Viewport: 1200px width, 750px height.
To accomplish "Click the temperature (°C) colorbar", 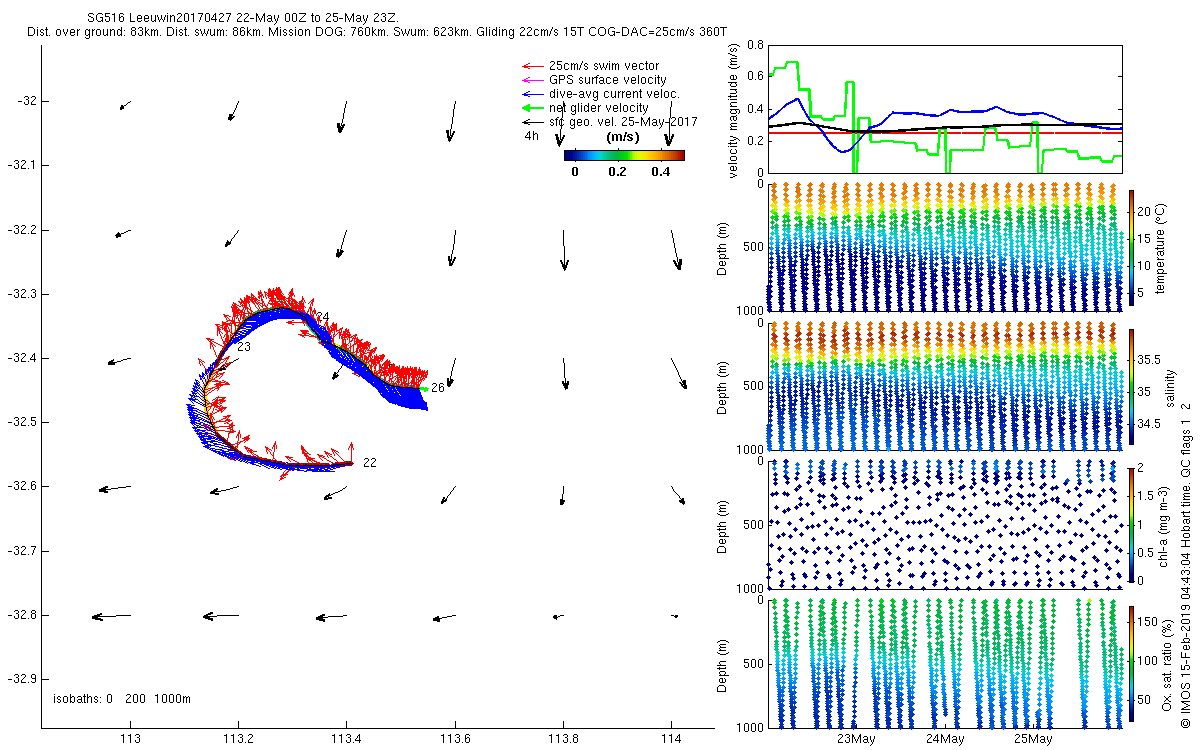I will point(1131,246).
